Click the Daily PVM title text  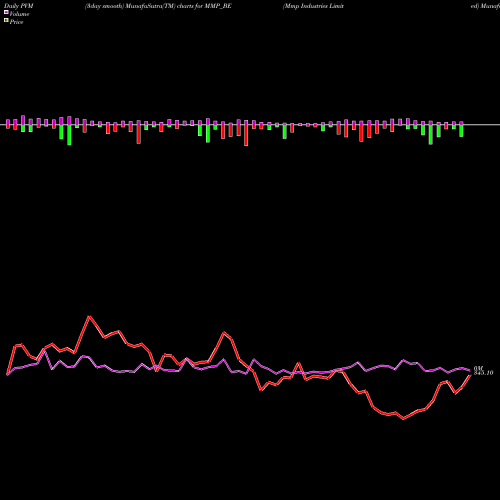click(x=19, y=6)
